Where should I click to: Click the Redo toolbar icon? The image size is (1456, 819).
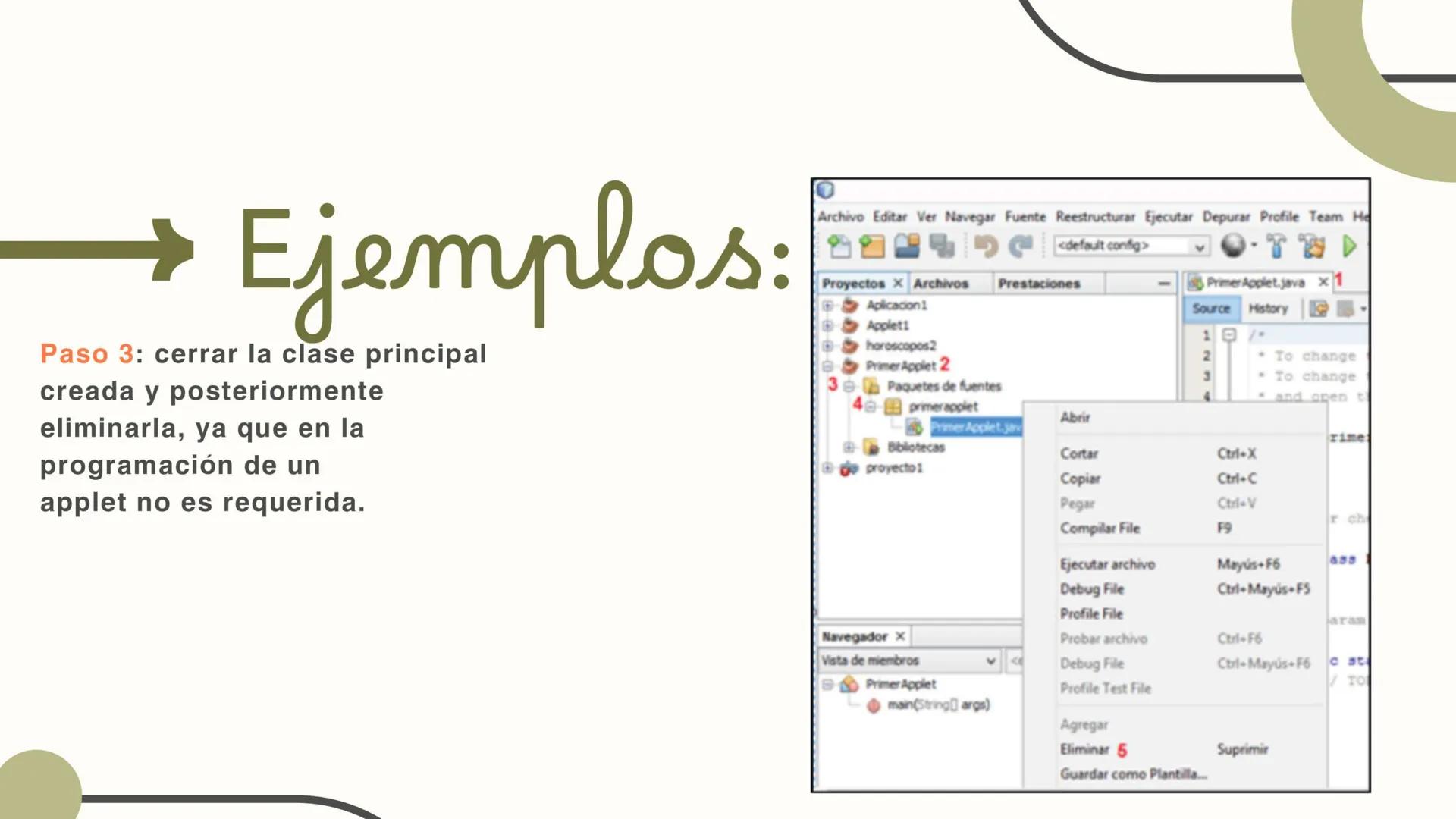pyautogui.click(x=1021, y=246)
